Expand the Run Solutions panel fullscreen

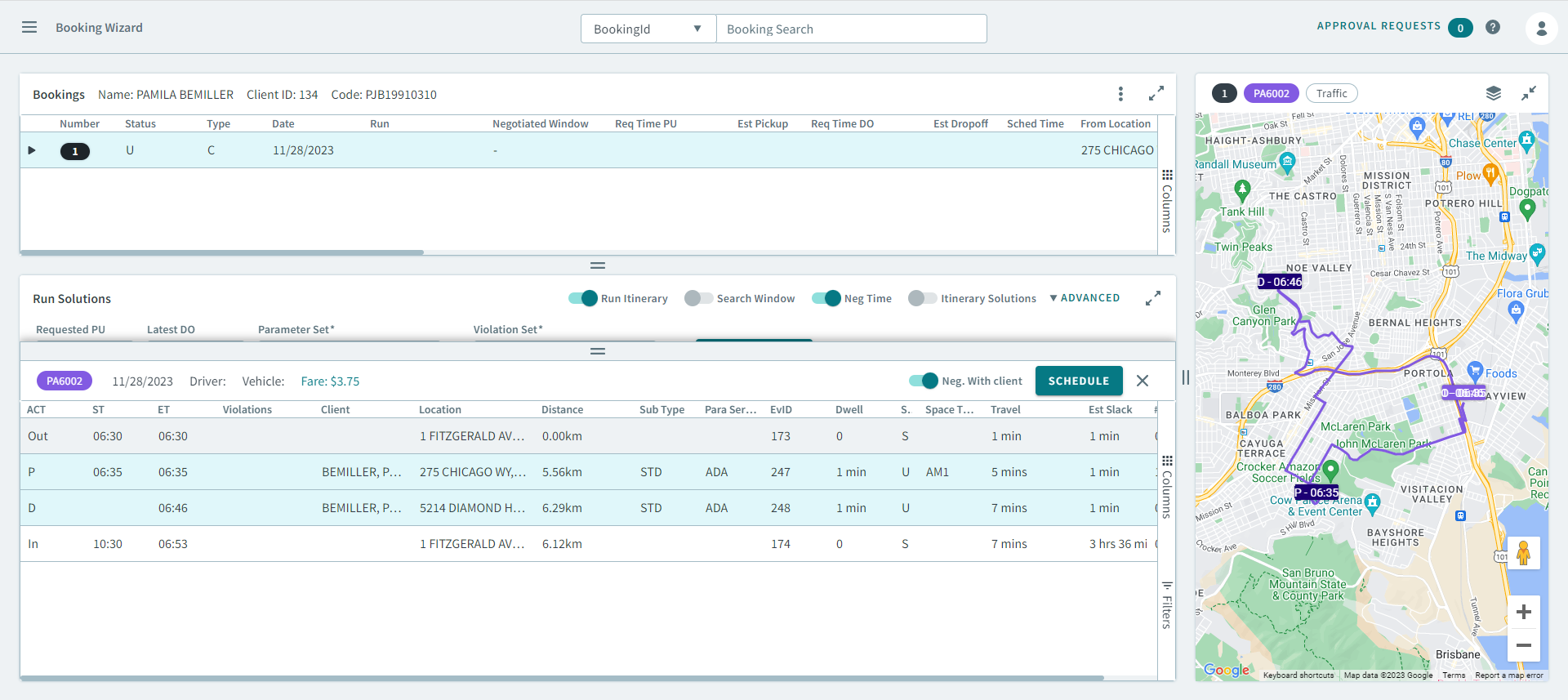pos(1153,298)
